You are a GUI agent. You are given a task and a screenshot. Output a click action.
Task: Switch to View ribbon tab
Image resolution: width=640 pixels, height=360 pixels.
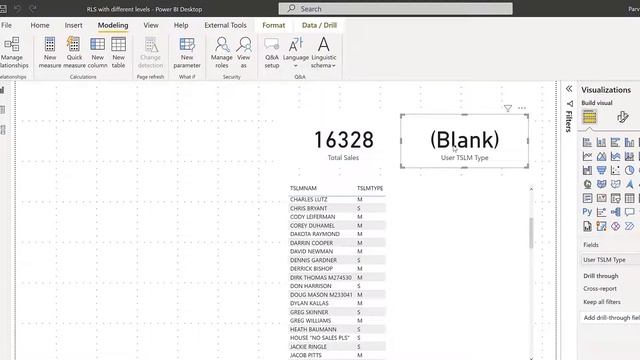[x=151, y=25]
